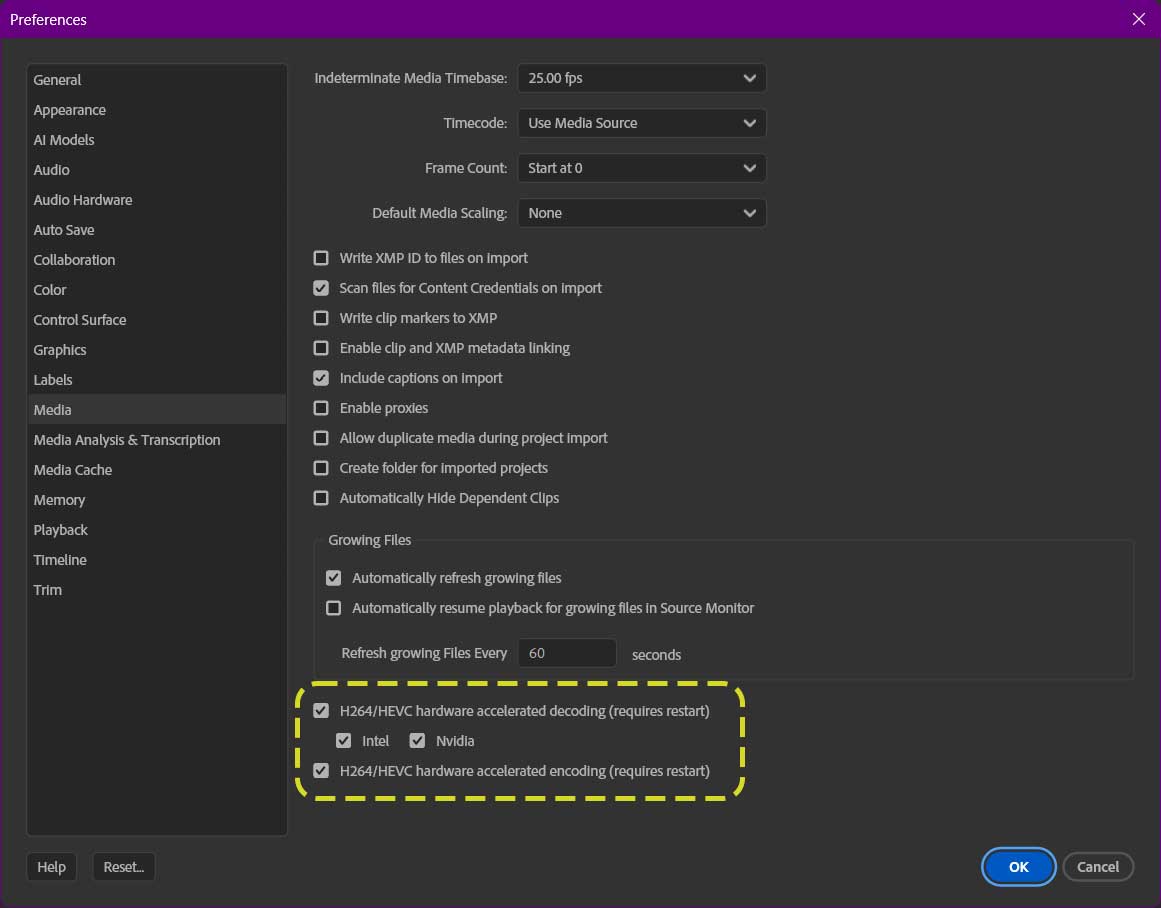The image size is (1161, 908).
Task: Open the Frame Count dropdown
Action: (x=641, y=168)
